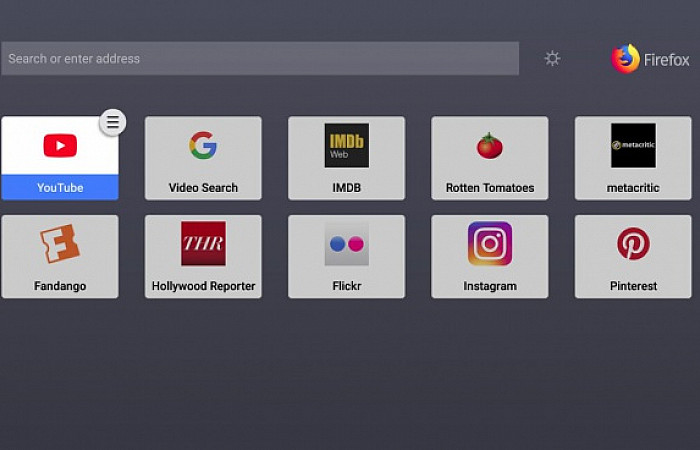Viewport: 700px width, 450px height.
Task: Click the black metacritic logo icon
Action: pyautogui.click(x=633, y=145)
